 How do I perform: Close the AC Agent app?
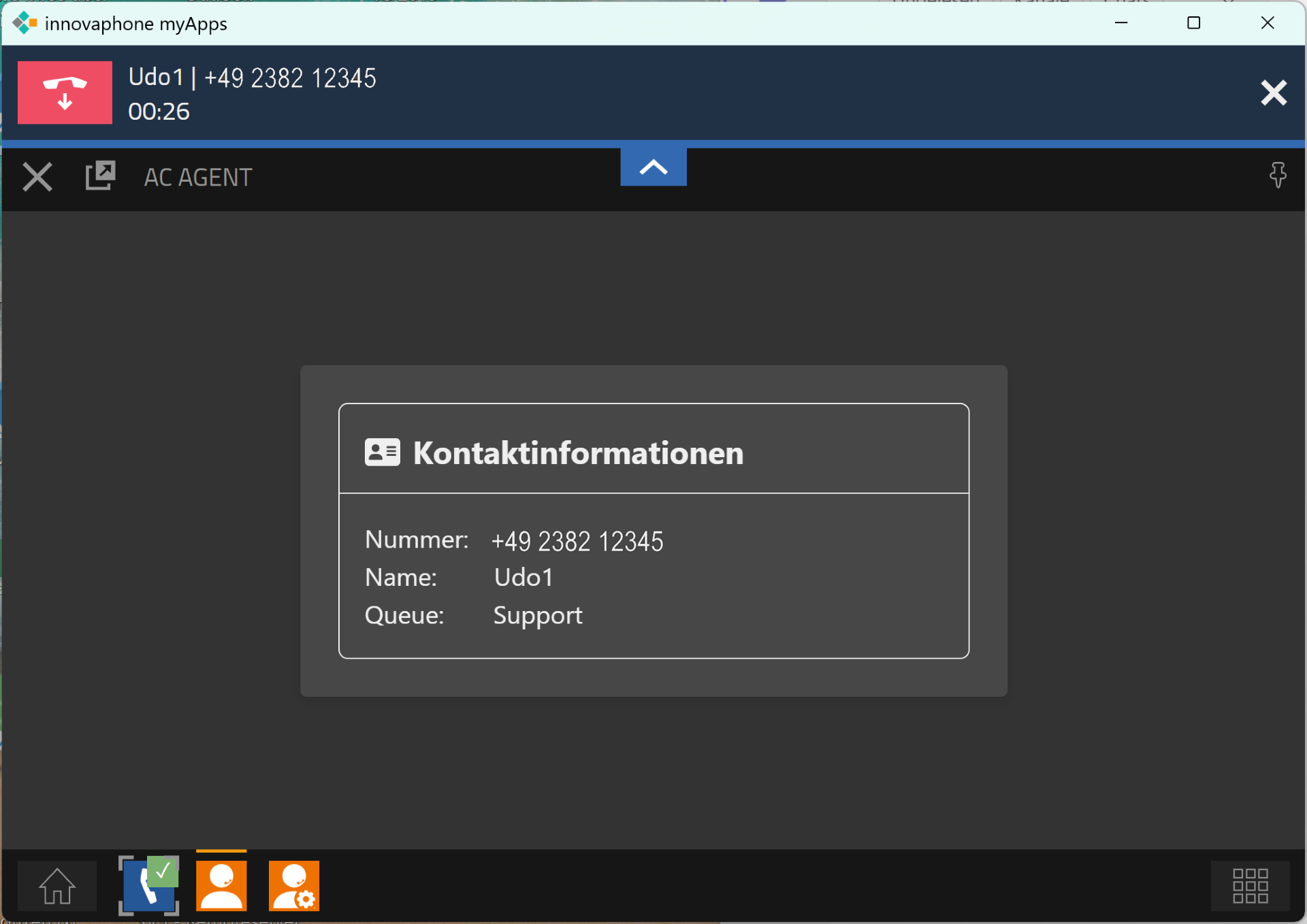37,177
